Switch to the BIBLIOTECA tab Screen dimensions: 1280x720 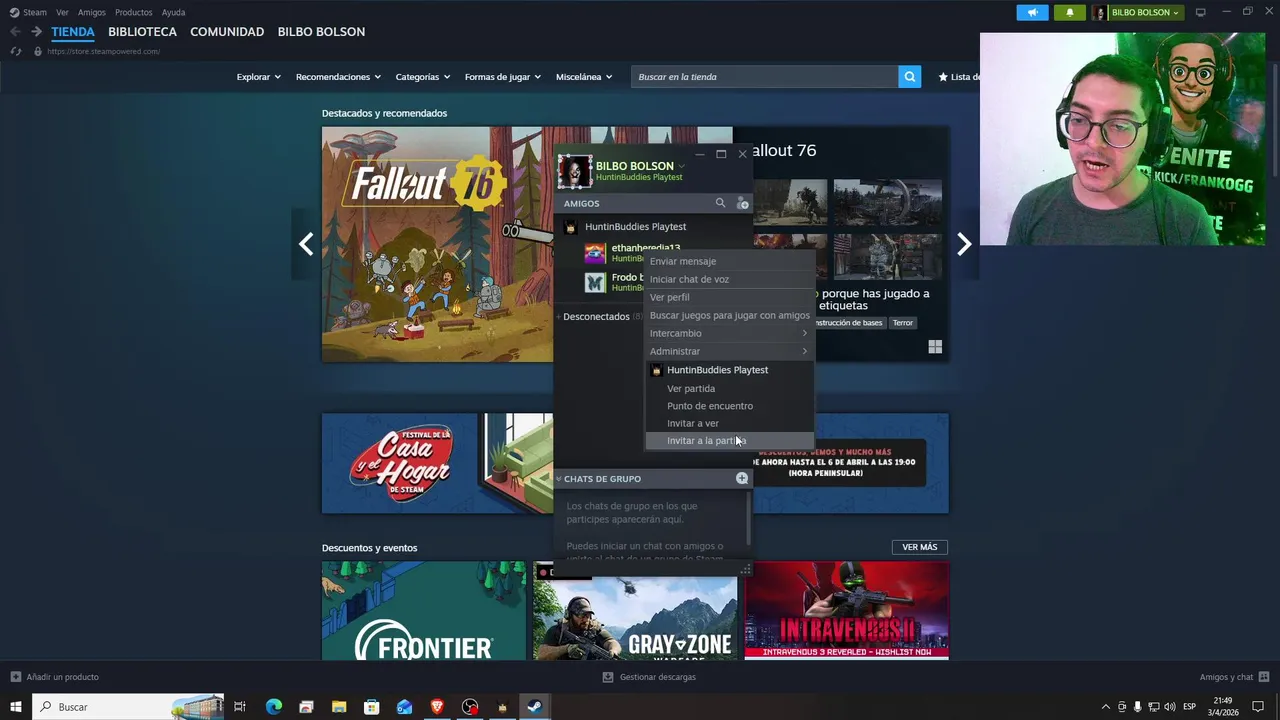[142, 32]
